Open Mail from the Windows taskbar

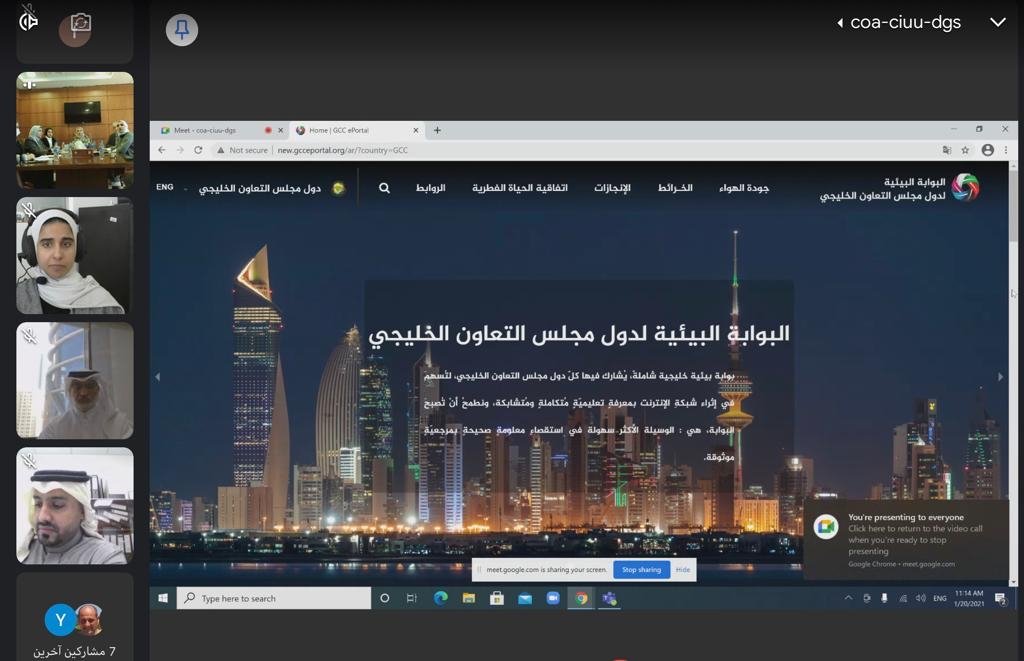pyautogui.click(x=524, y=598)
